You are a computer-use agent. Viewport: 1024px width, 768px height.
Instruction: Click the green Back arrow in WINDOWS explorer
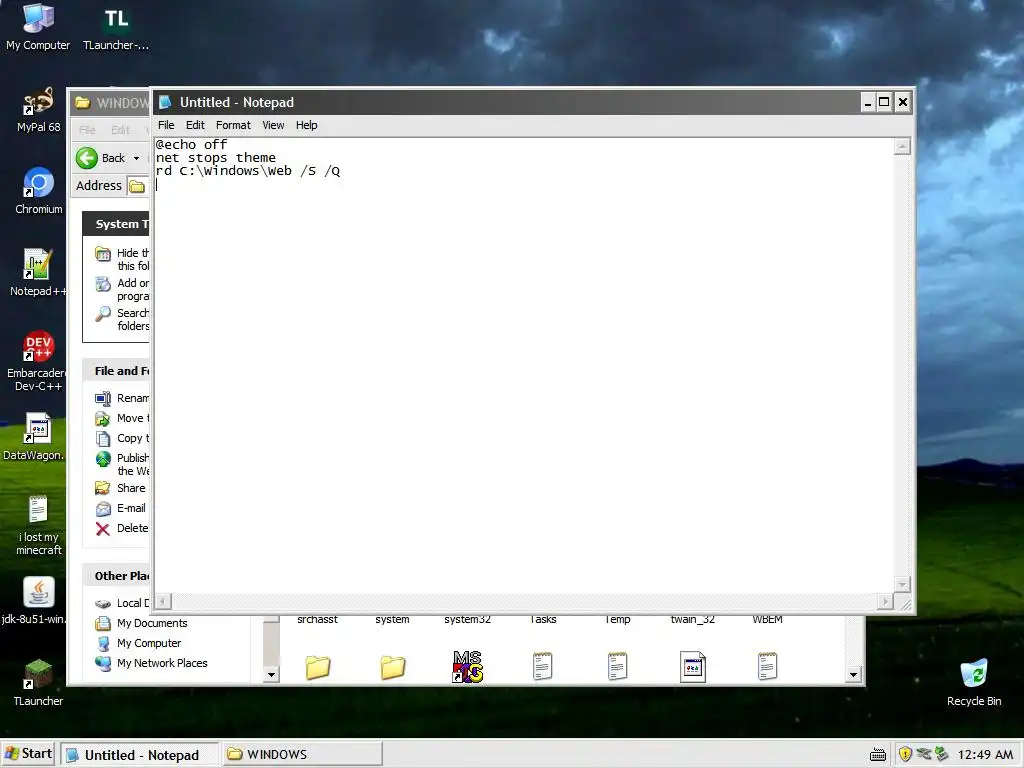(x=87, y=158)
